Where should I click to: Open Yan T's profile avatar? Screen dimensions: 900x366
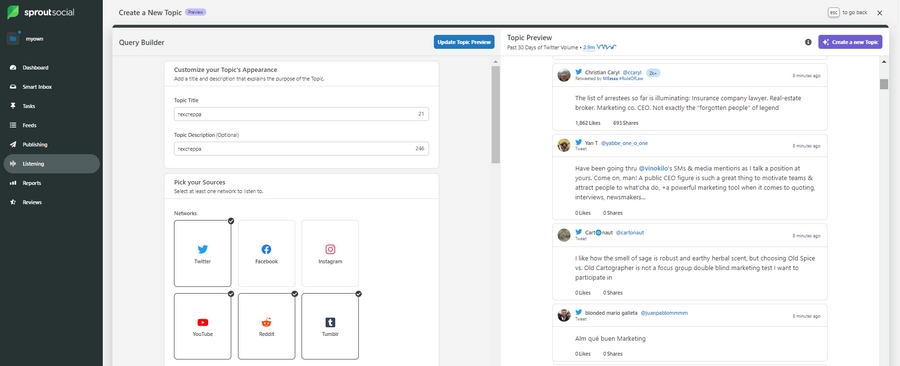(x=564, y=145)
